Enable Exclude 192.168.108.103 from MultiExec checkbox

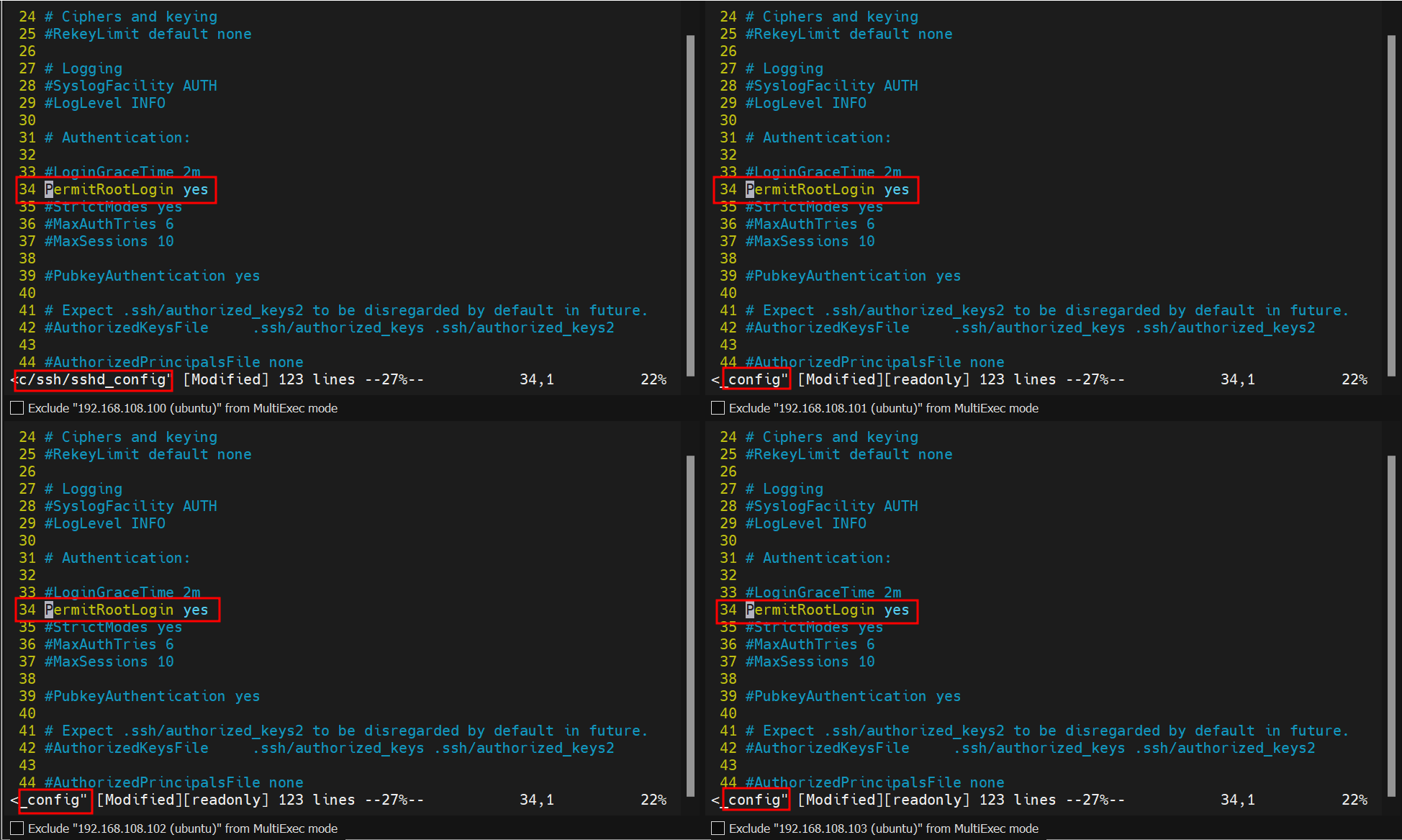coord(718,828)
